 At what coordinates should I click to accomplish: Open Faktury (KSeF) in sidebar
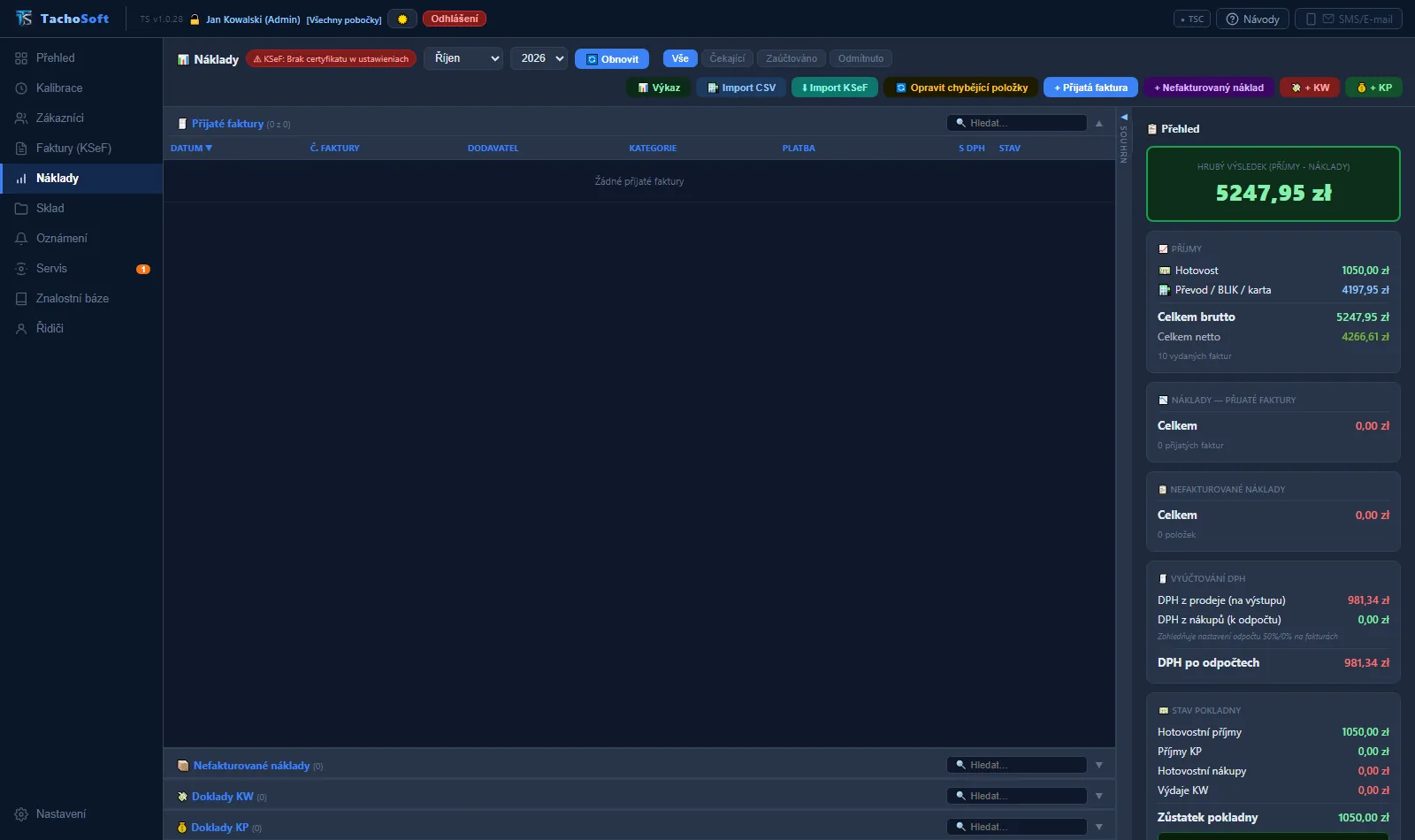(81, 148)
